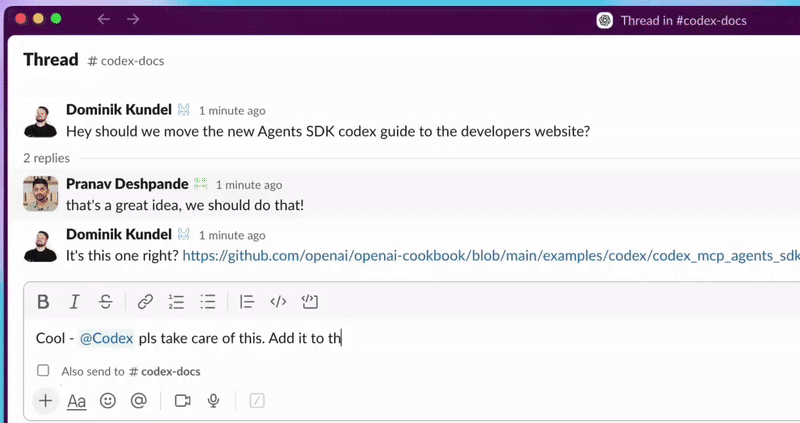Apply blockquote formatting

click(x=247, y=302)
